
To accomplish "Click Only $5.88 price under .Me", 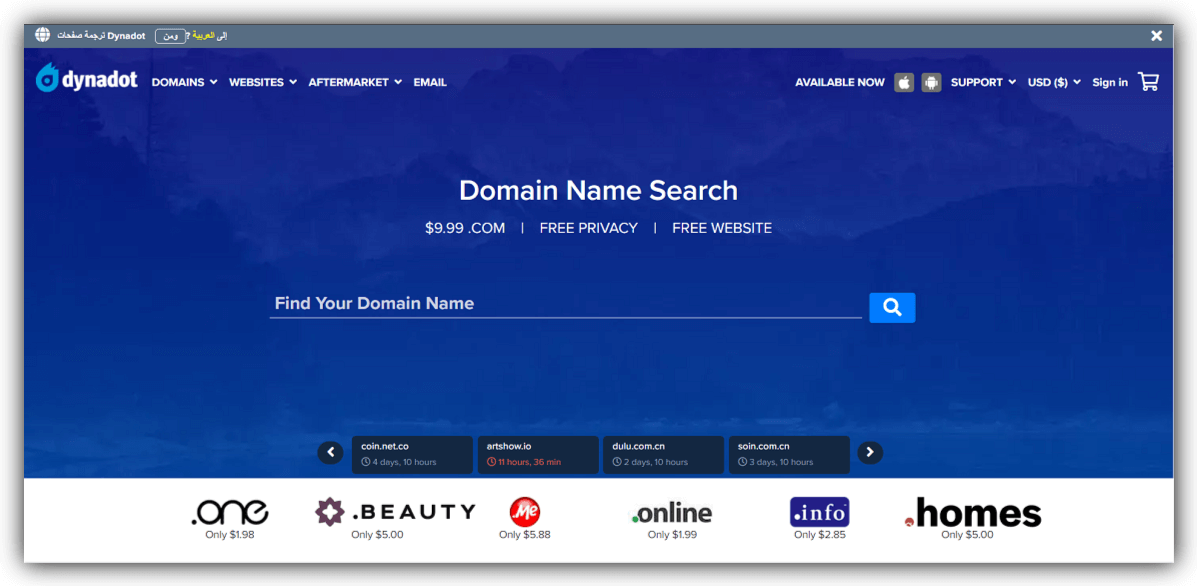I will coord(524,535).
